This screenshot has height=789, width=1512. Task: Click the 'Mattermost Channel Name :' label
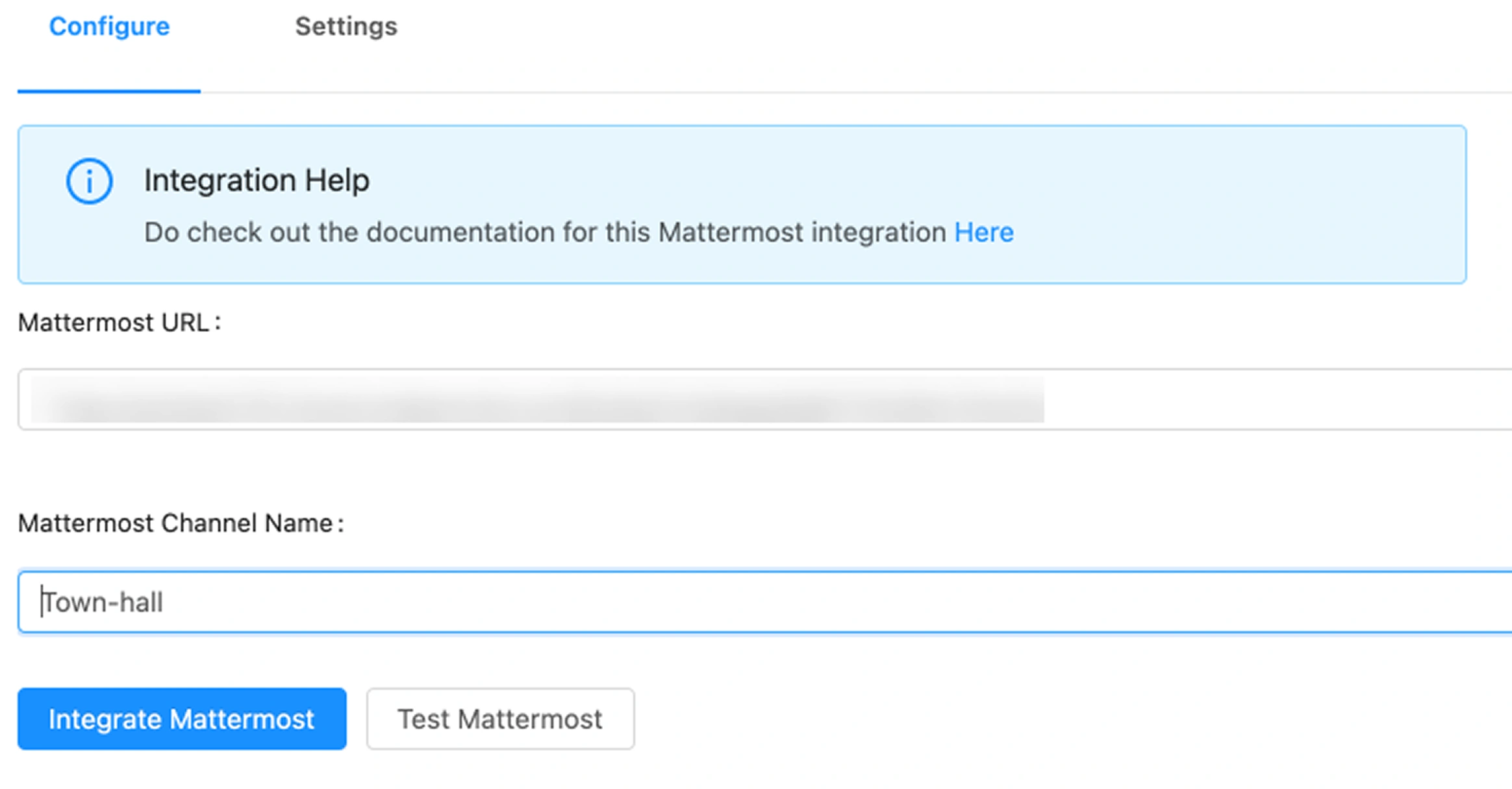click(181, 523)
